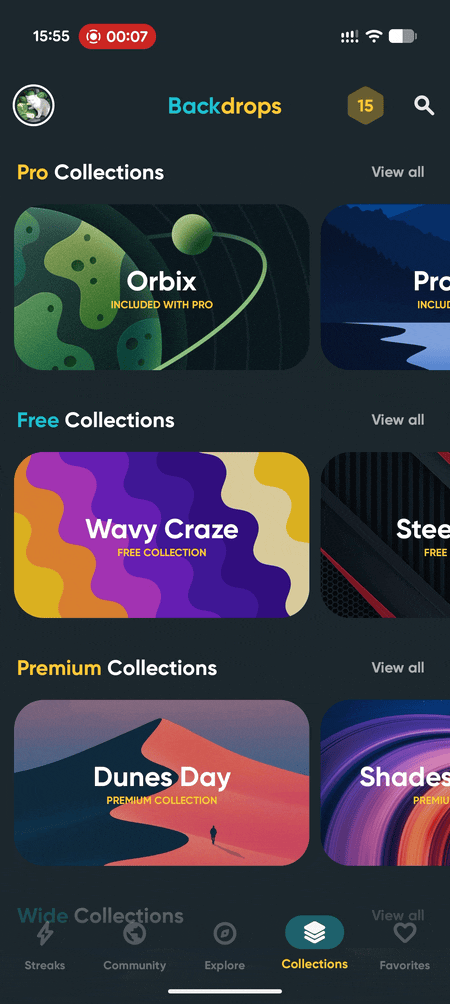The image size is (450, 1004).
Task: View all Pro Collections
Action: [398, 172]
